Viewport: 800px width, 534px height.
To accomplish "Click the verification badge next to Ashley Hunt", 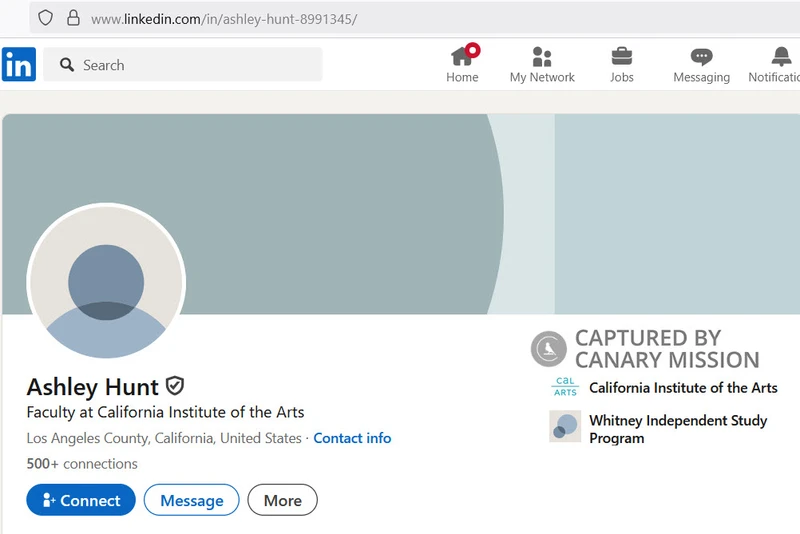I will pos(175,386).
